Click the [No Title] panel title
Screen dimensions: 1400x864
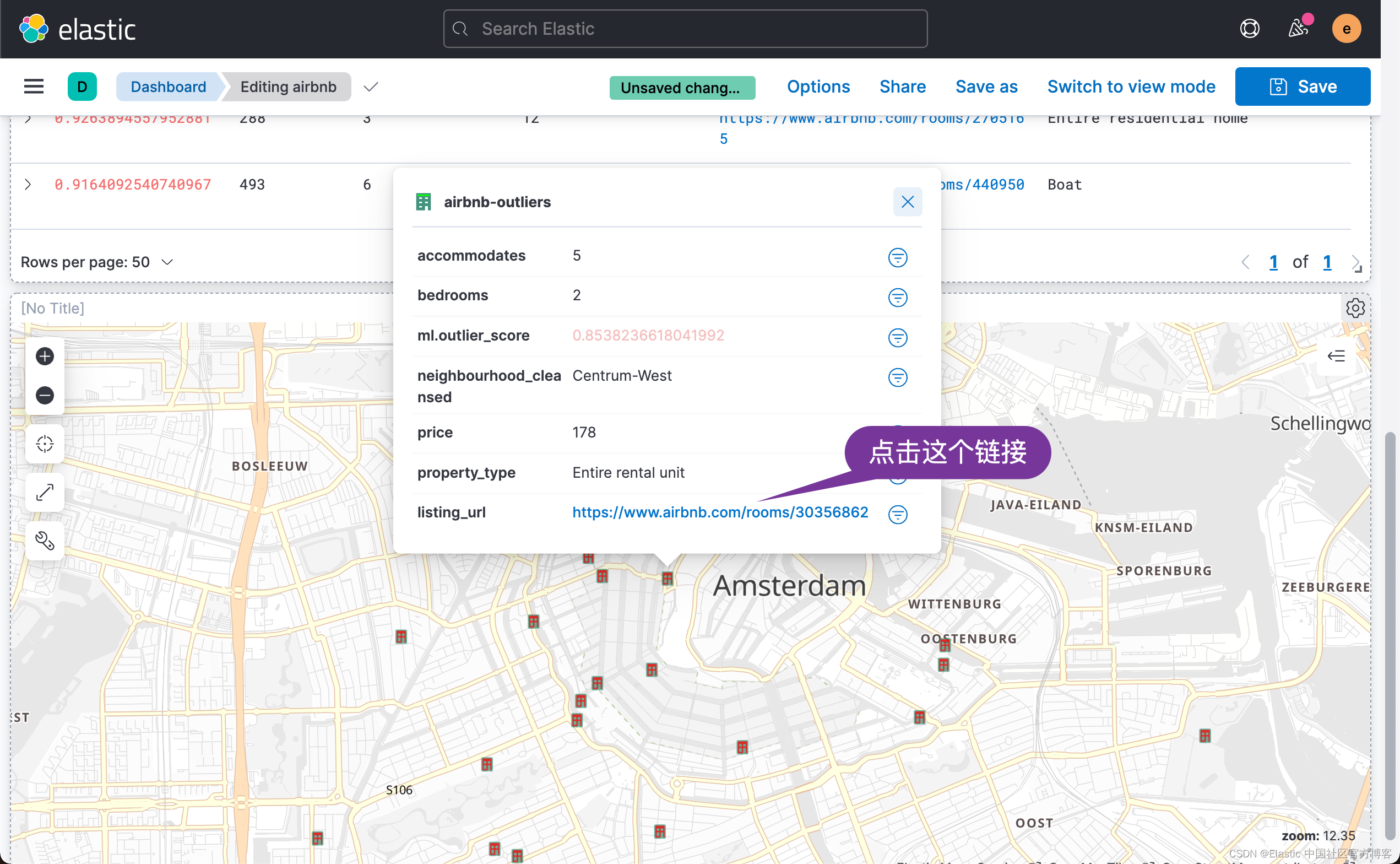(52, 309)
